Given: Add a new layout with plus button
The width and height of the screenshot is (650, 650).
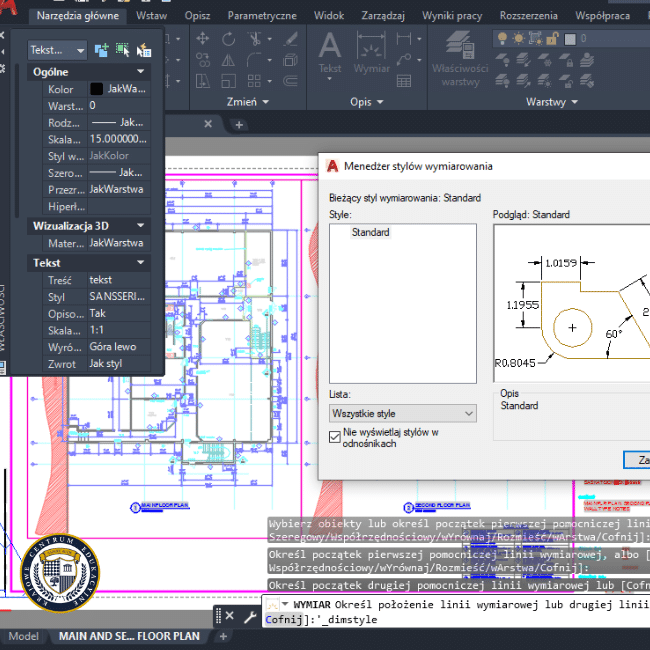Looking at the screenshot, I should (223, 636).
